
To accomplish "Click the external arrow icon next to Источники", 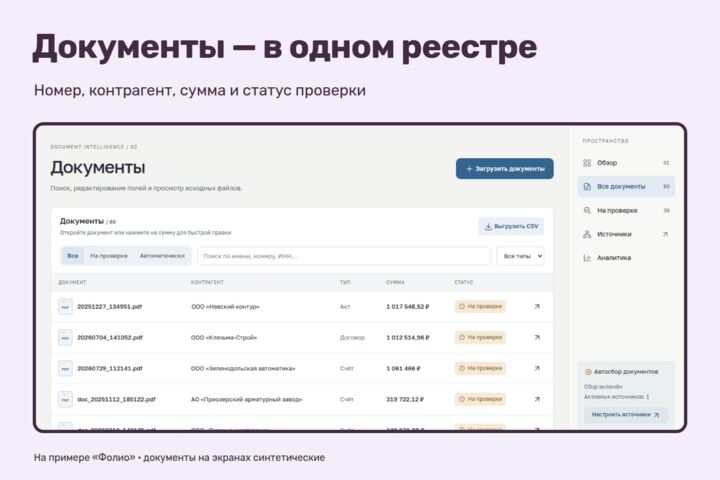I will click(665, 234).
